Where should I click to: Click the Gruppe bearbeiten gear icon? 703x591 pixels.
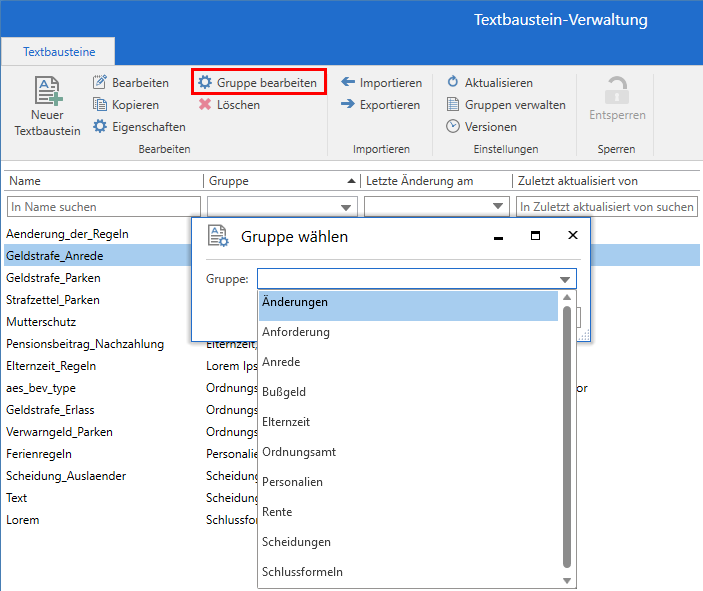click(x=205, y=83)
